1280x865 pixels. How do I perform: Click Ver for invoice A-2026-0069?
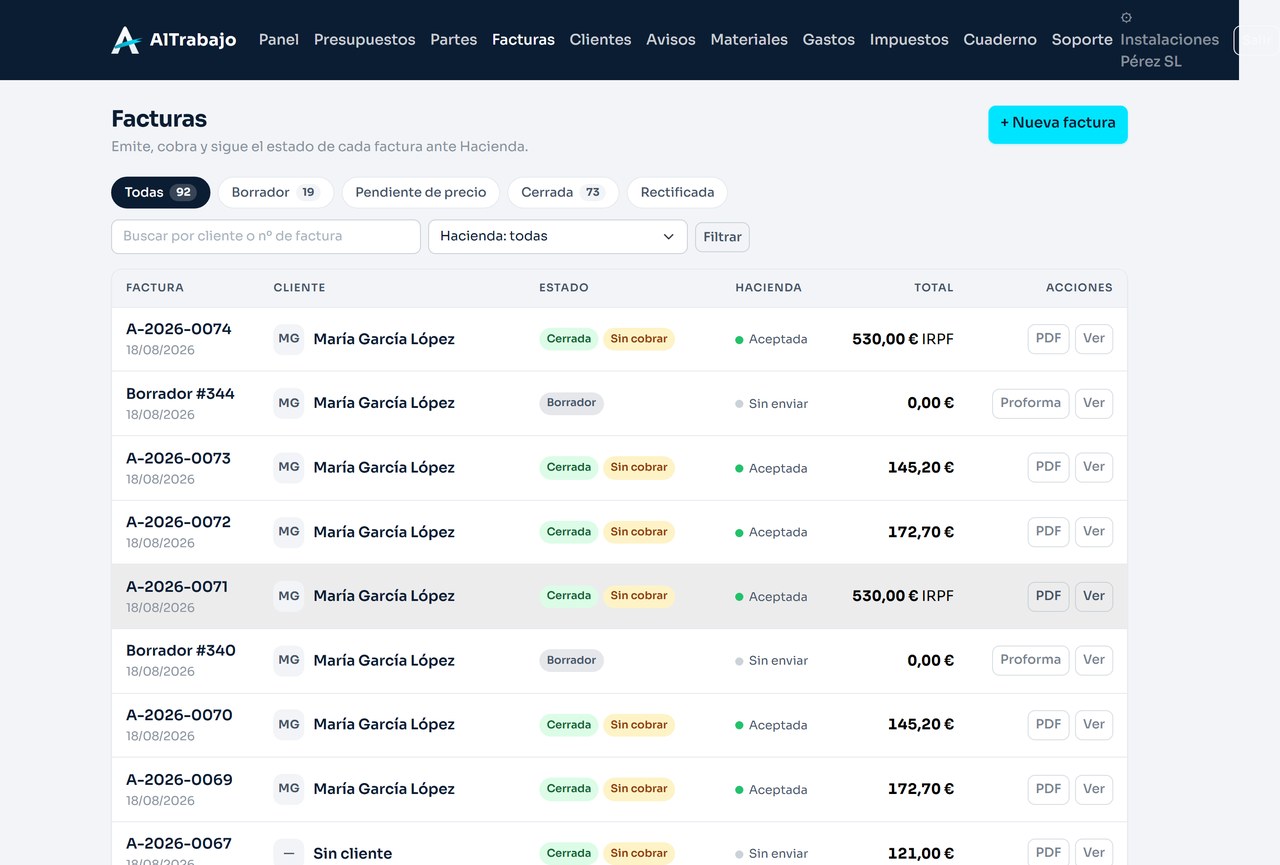(x=1094, y=789)
